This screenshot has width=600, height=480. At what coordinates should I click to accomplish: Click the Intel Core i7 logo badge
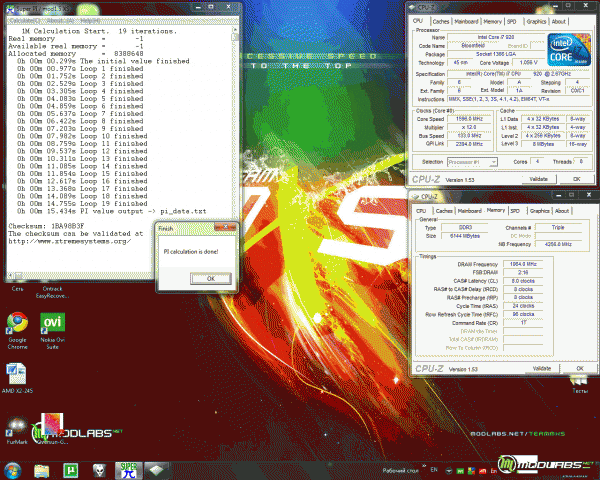pos(569,49)
